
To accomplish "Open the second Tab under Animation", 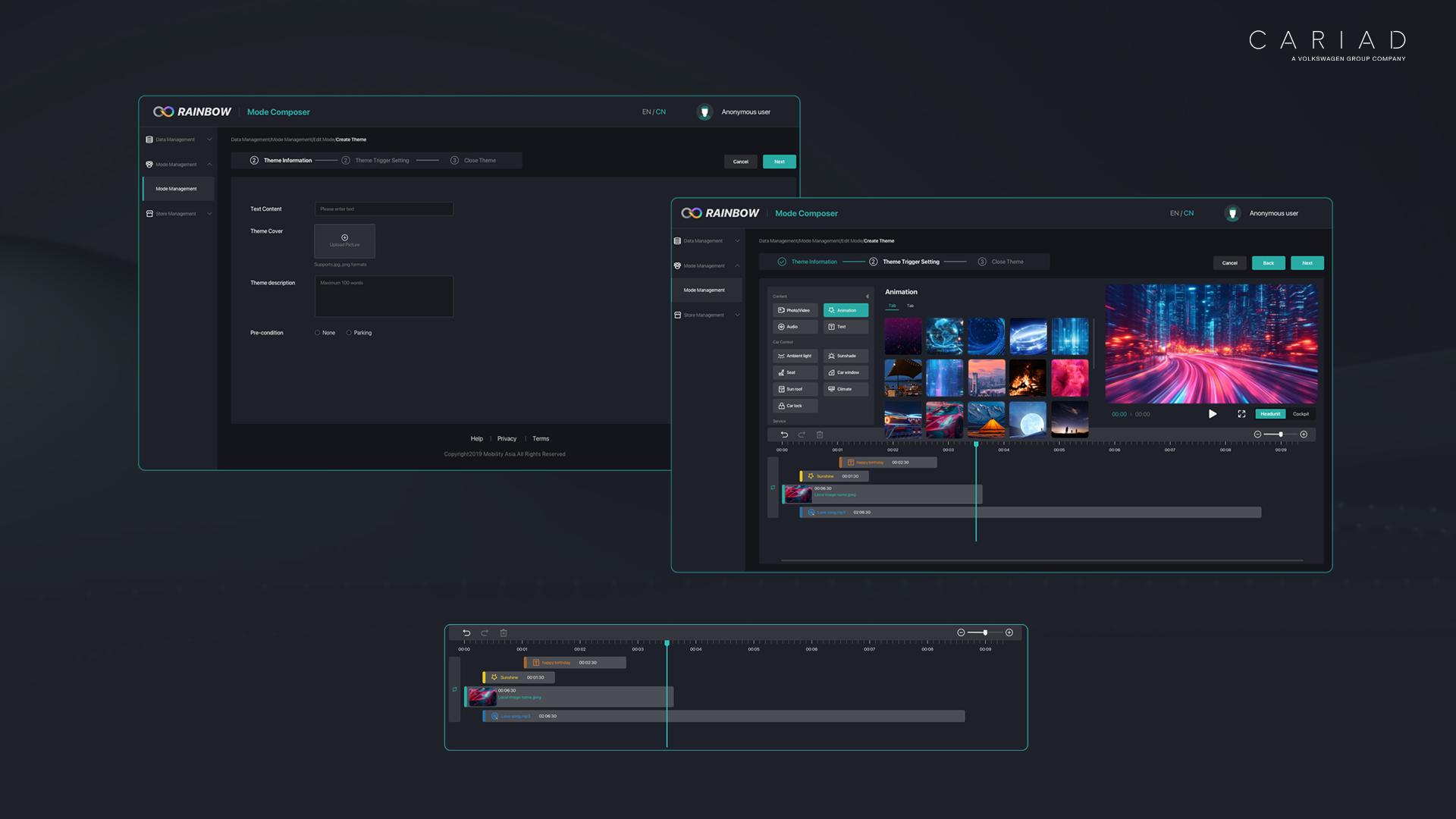I will point(910,306).
